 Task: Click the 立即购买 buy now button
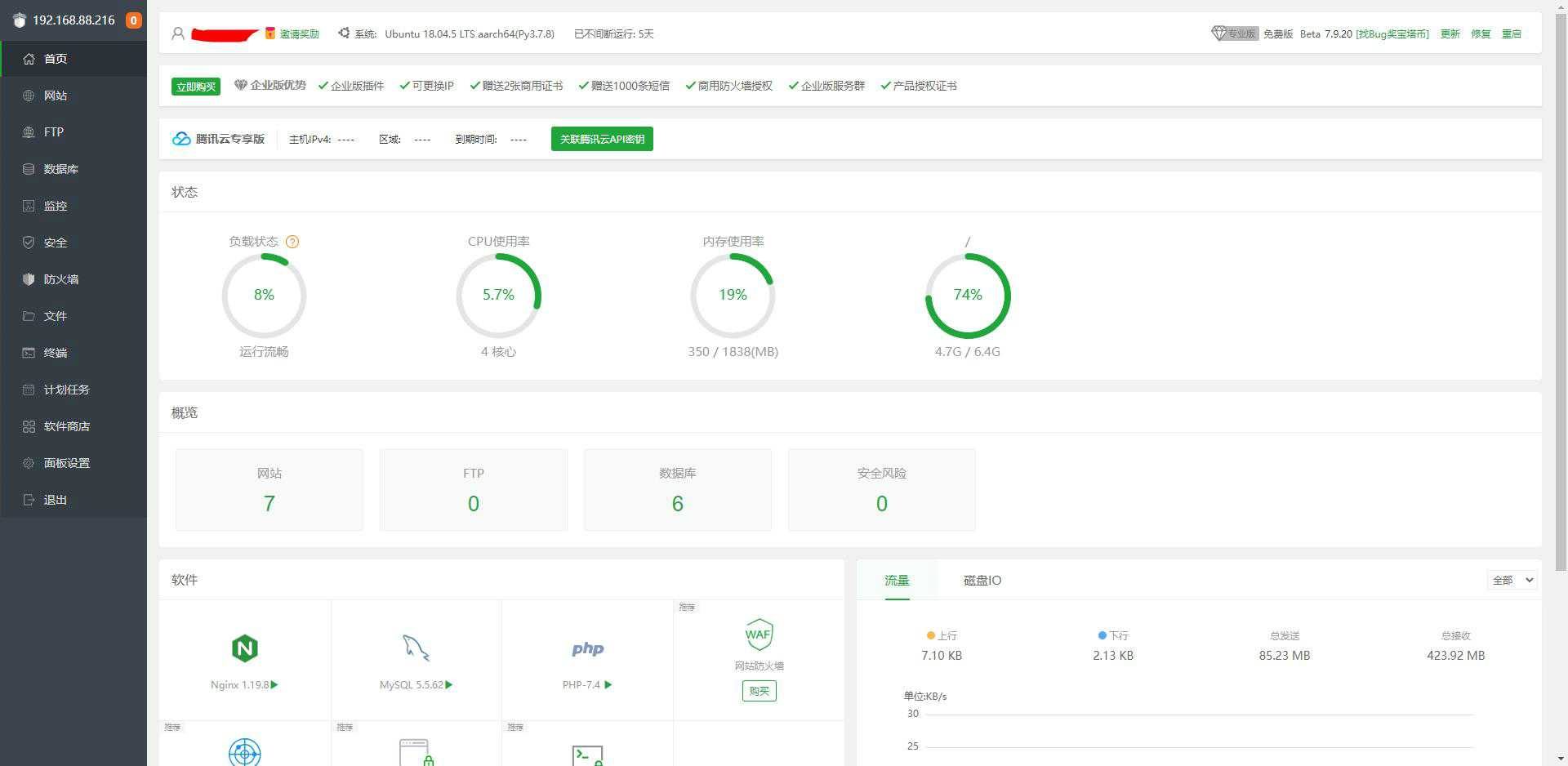[196, 87]
